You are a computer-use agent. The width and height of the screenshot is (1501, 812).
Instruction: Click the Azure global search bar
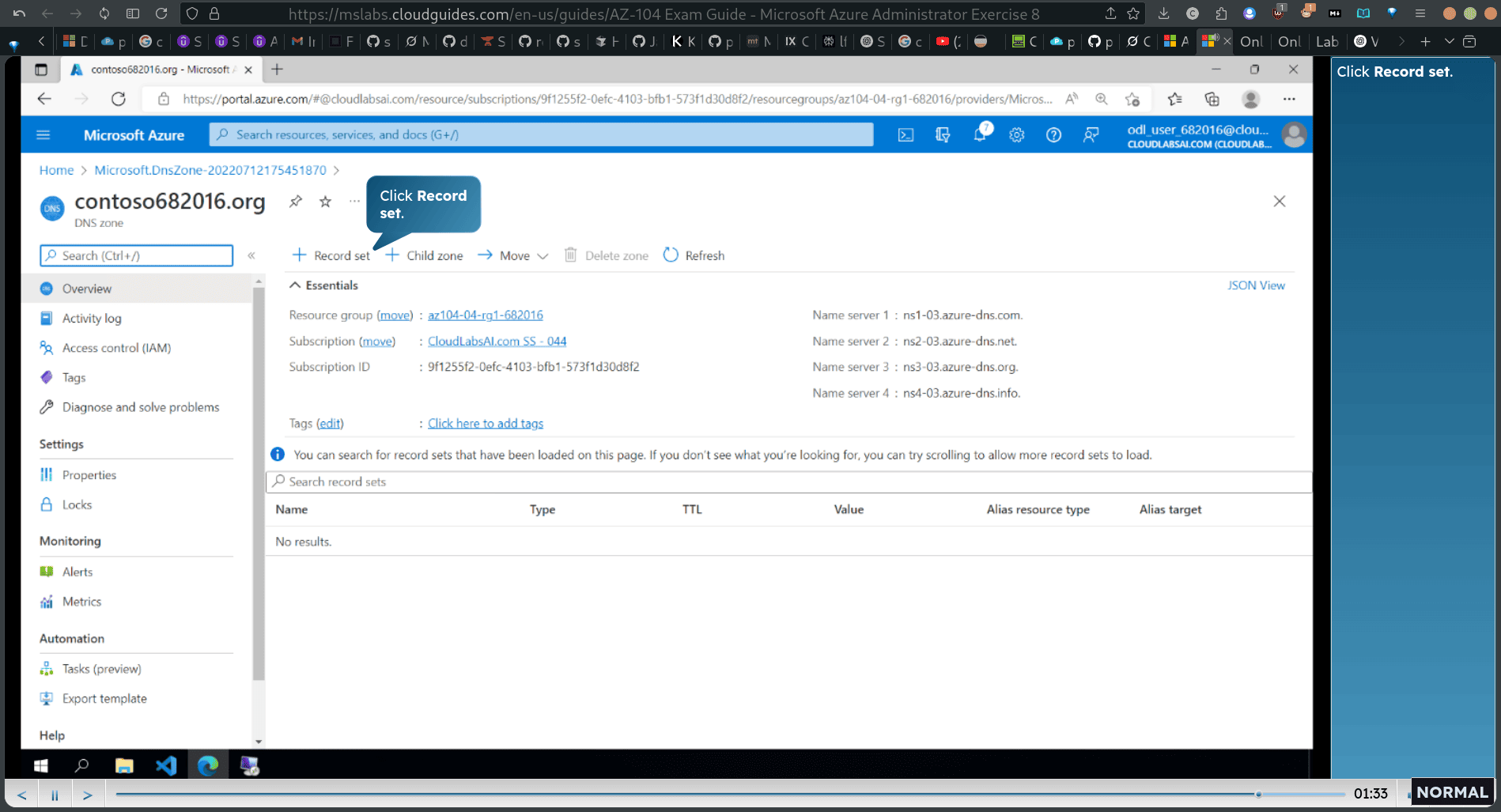coord(541,134)
